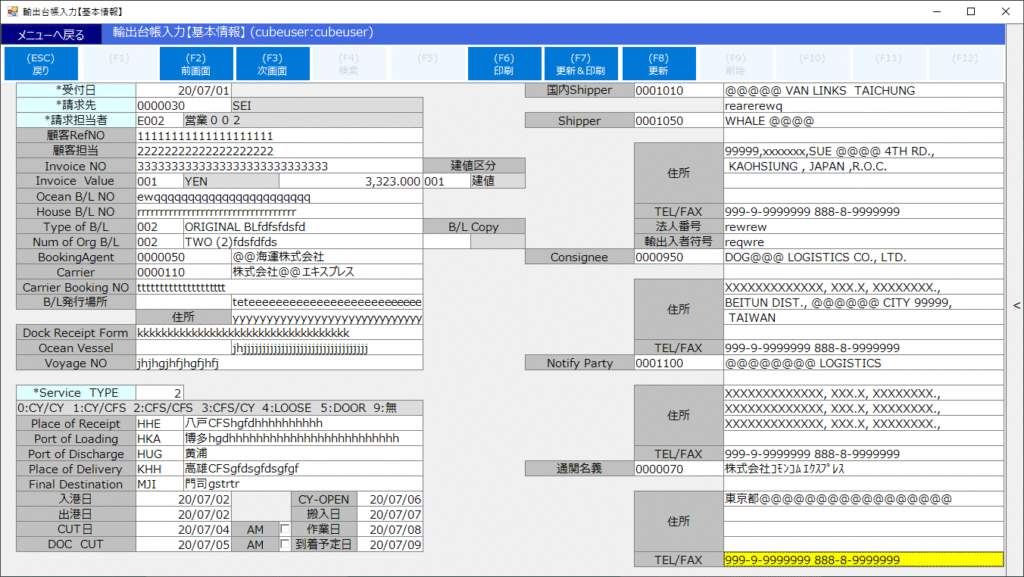Go to next screen with (F3) 次画面
This screenshot has height=577, width=1024.
point(273,64)
